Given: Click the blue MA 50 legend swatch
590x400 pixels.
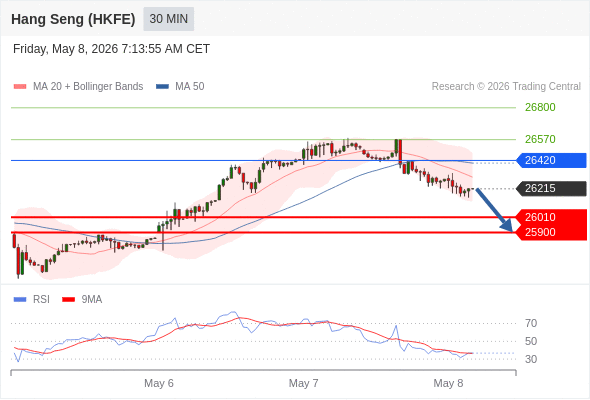Looking at the screenshot, I should (x=162, y=87).
